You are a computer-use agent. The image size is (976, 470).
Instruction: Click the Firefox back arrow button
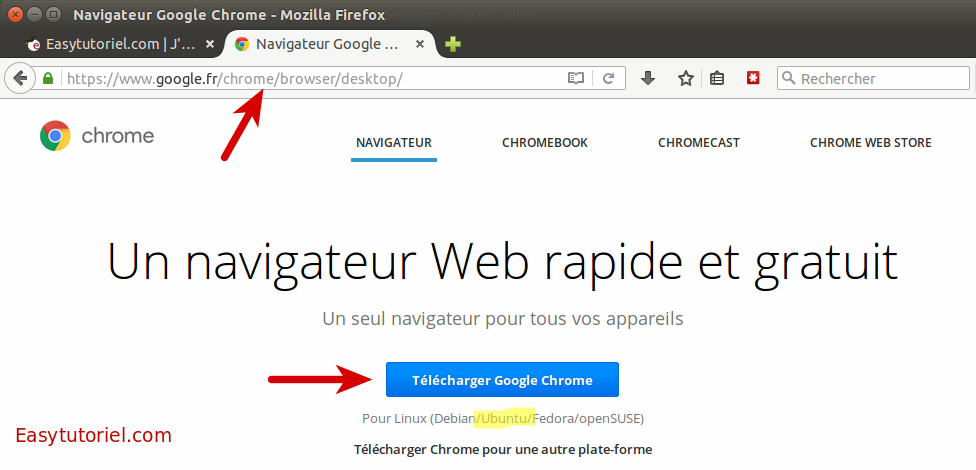point(20,78)
